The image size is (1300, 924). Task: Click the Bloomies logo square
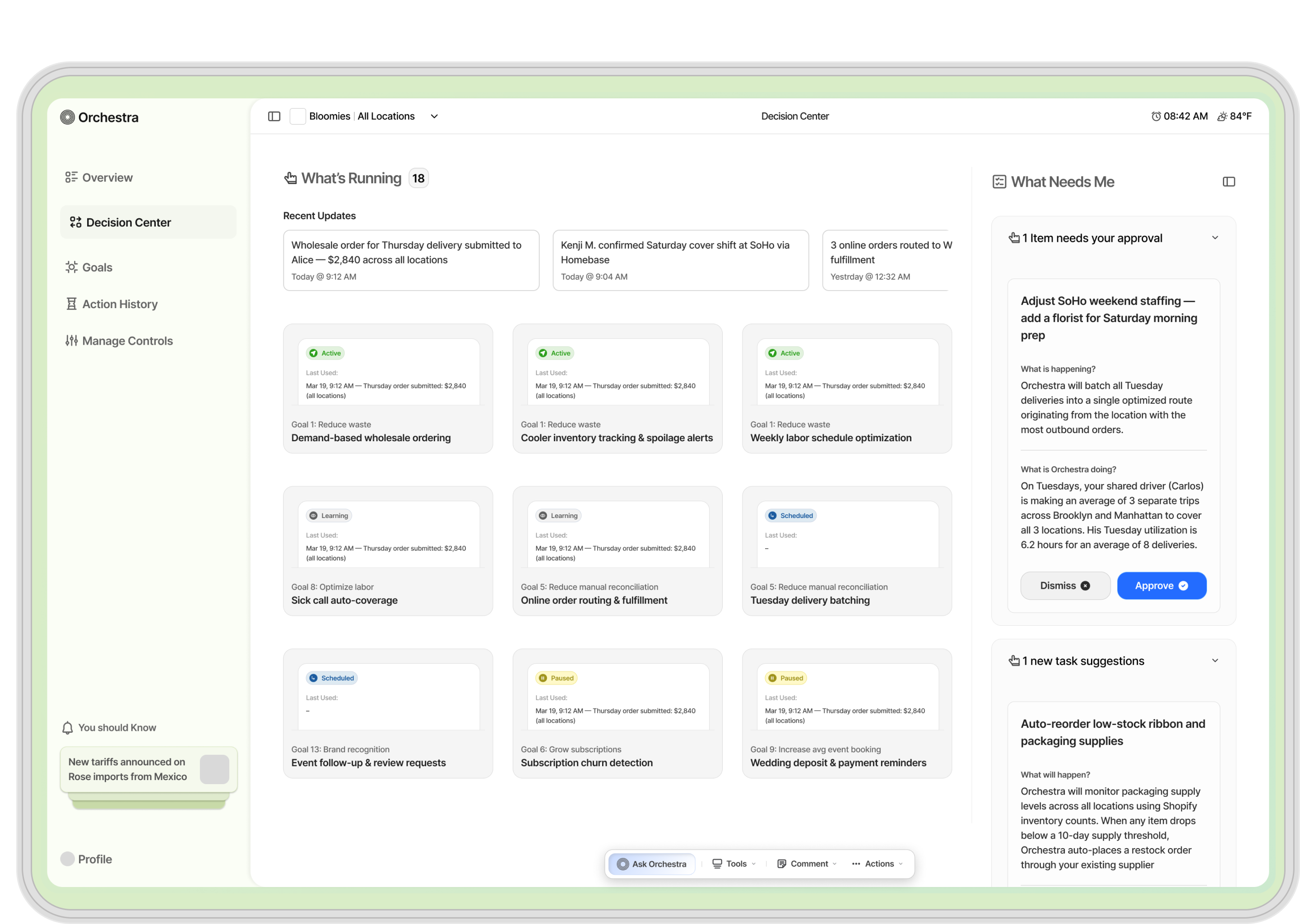pos(297,116)
